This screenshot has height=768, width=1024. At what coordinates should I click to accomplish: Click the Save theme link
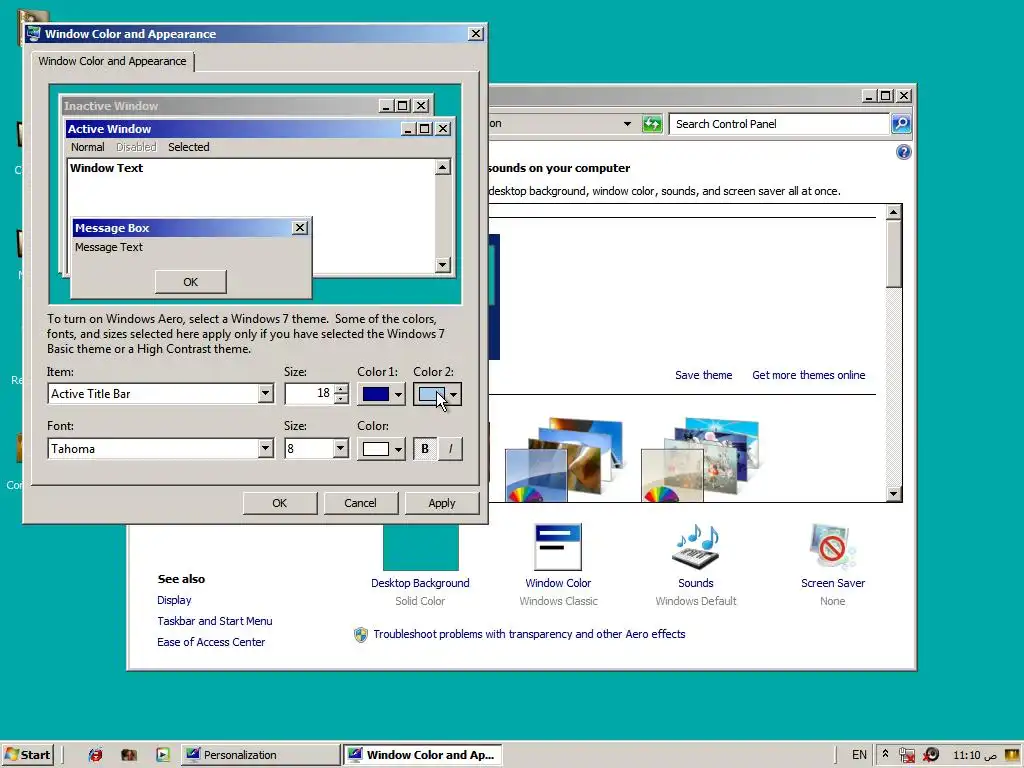pos(703,375)
